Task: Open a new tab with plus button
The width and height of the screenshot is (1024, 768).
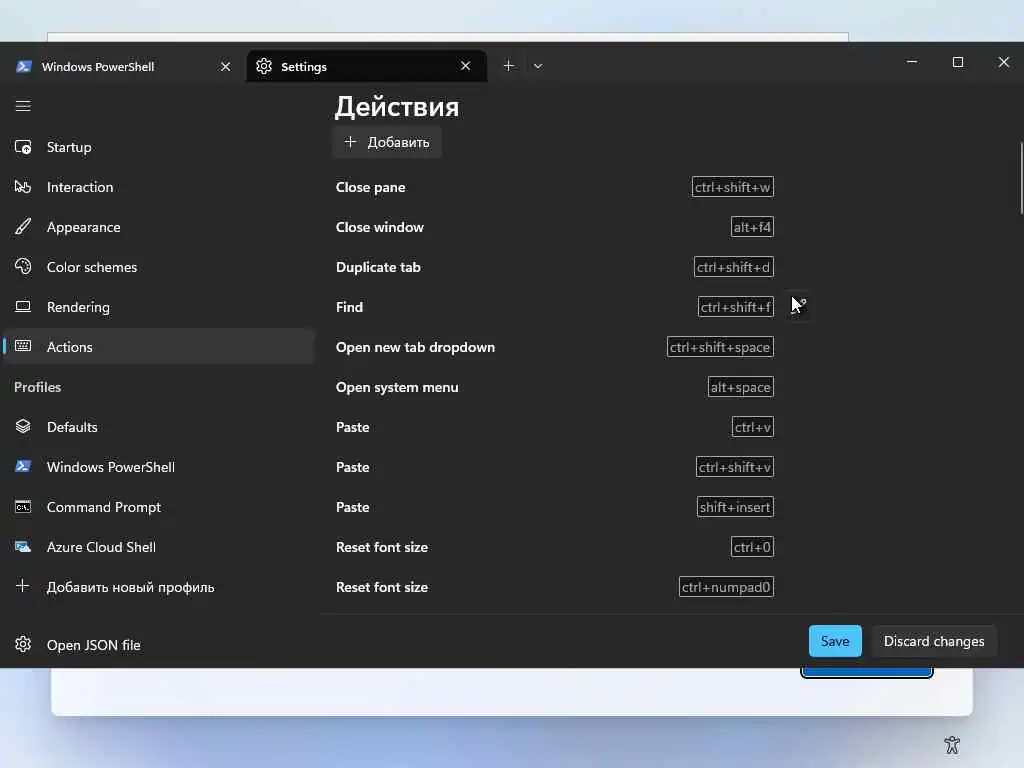Action: [x=509, y=65]
